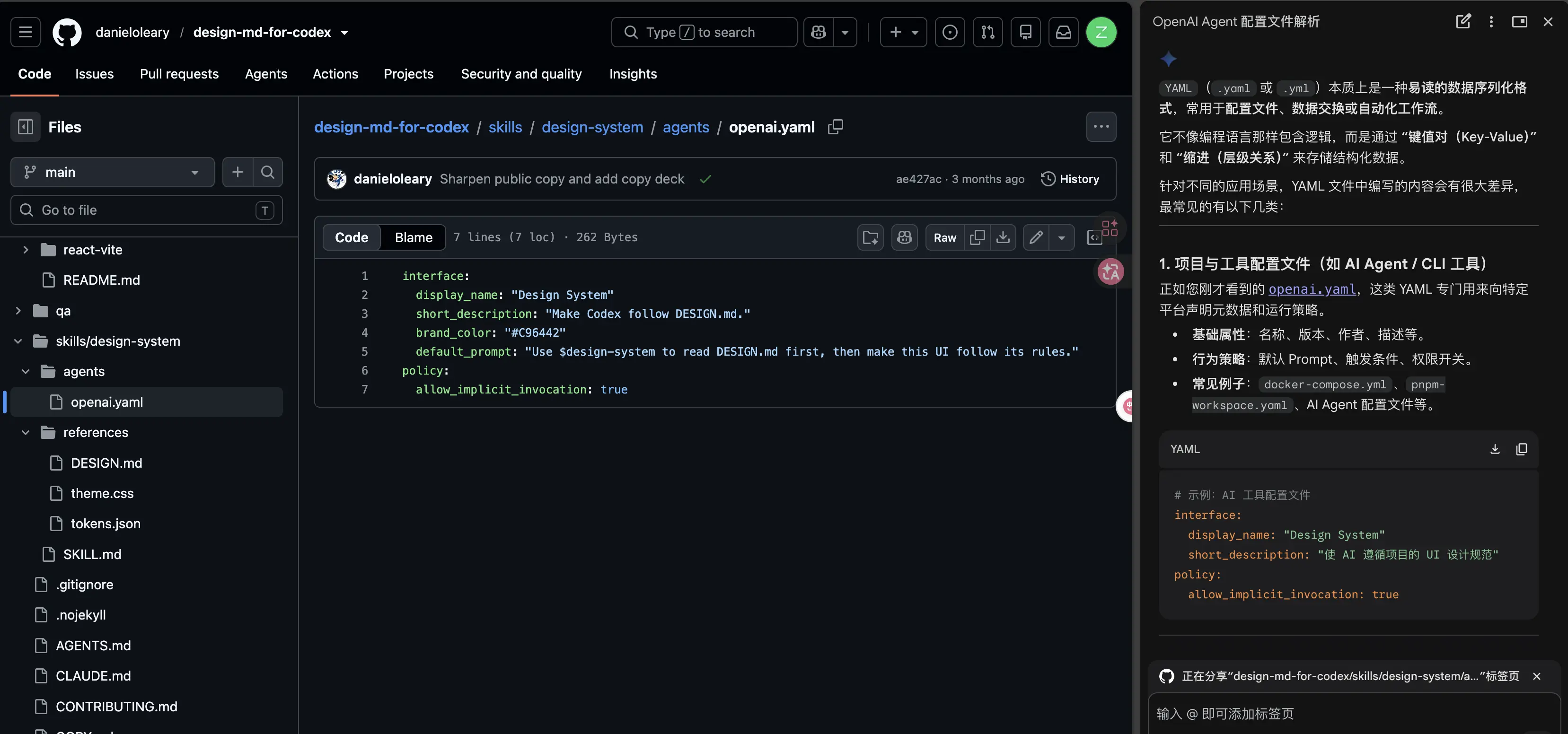Open the main branch selector
Viewport: 1568px width, 734px height.
click(x=113, y=172)
